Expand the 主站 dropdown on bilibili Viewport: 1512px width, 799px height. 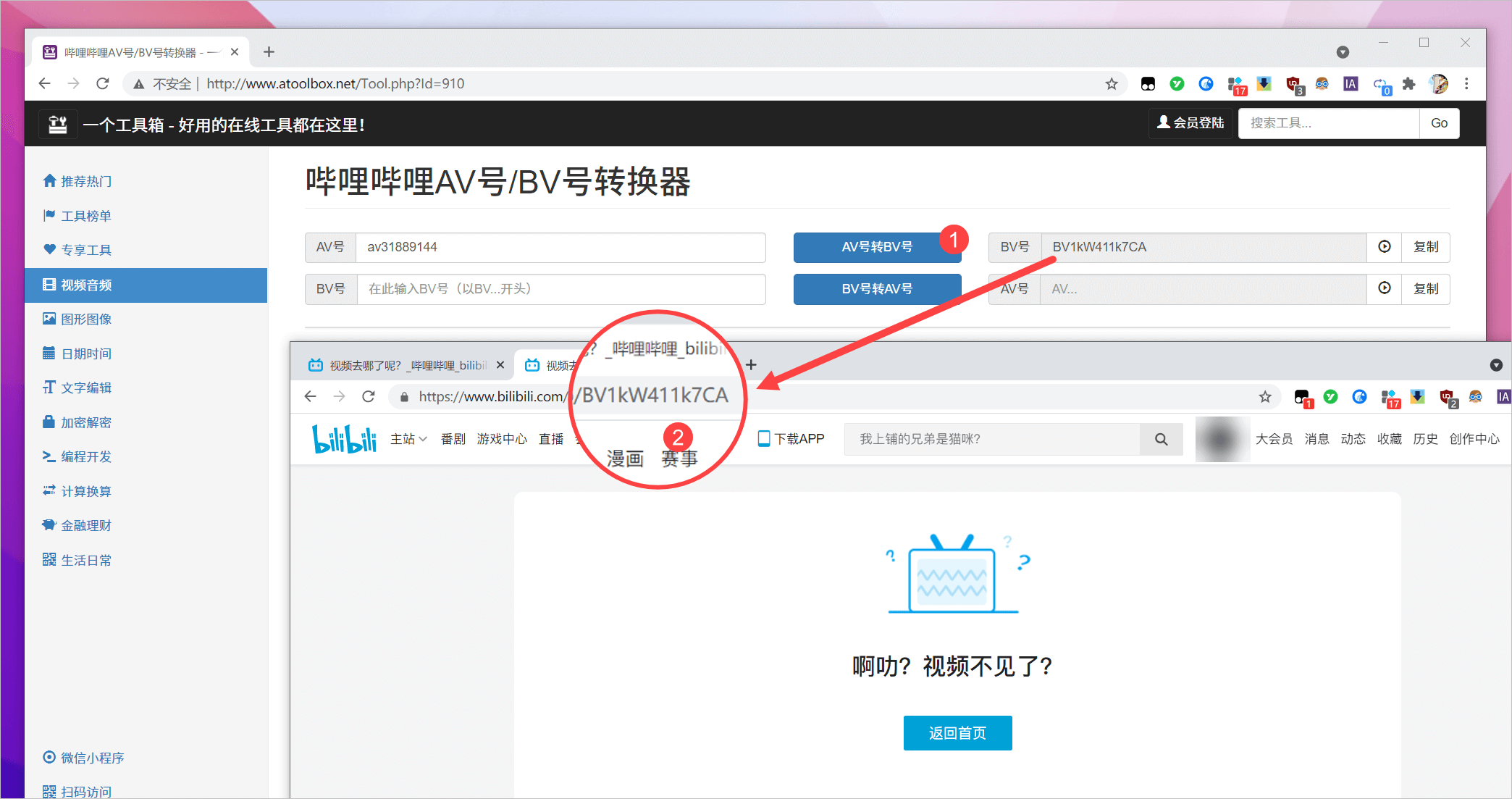point(408,439)
